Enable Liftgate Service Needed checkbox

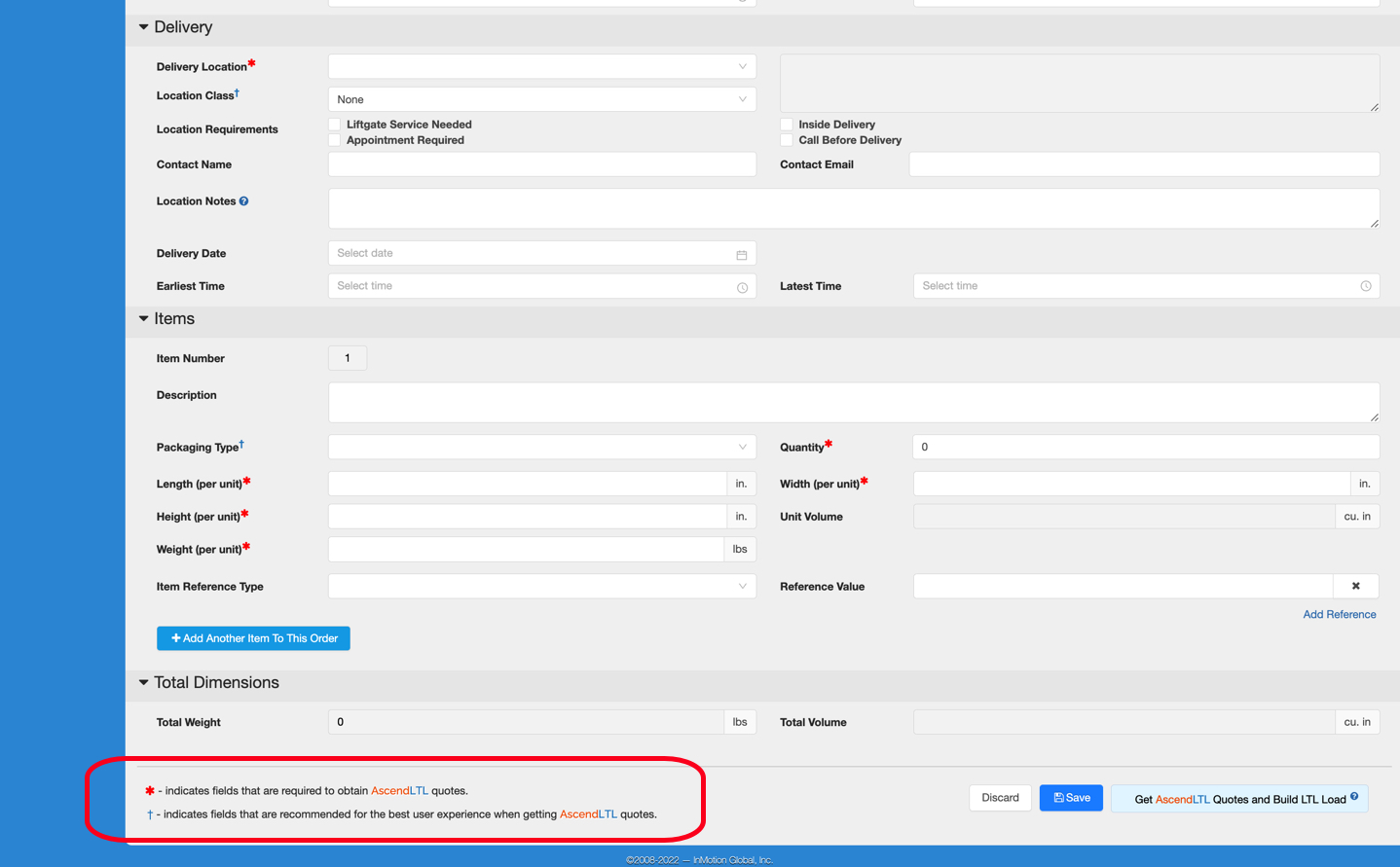tap(335, 125)
